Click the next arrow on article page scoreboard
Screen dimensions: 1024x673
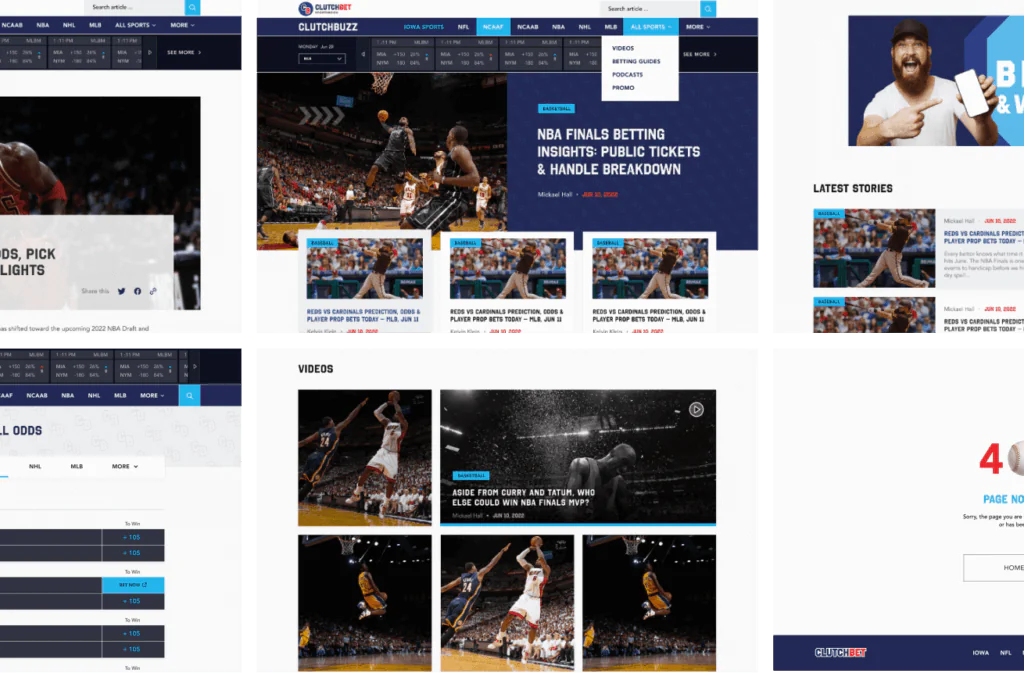click(x=150, y=52)
